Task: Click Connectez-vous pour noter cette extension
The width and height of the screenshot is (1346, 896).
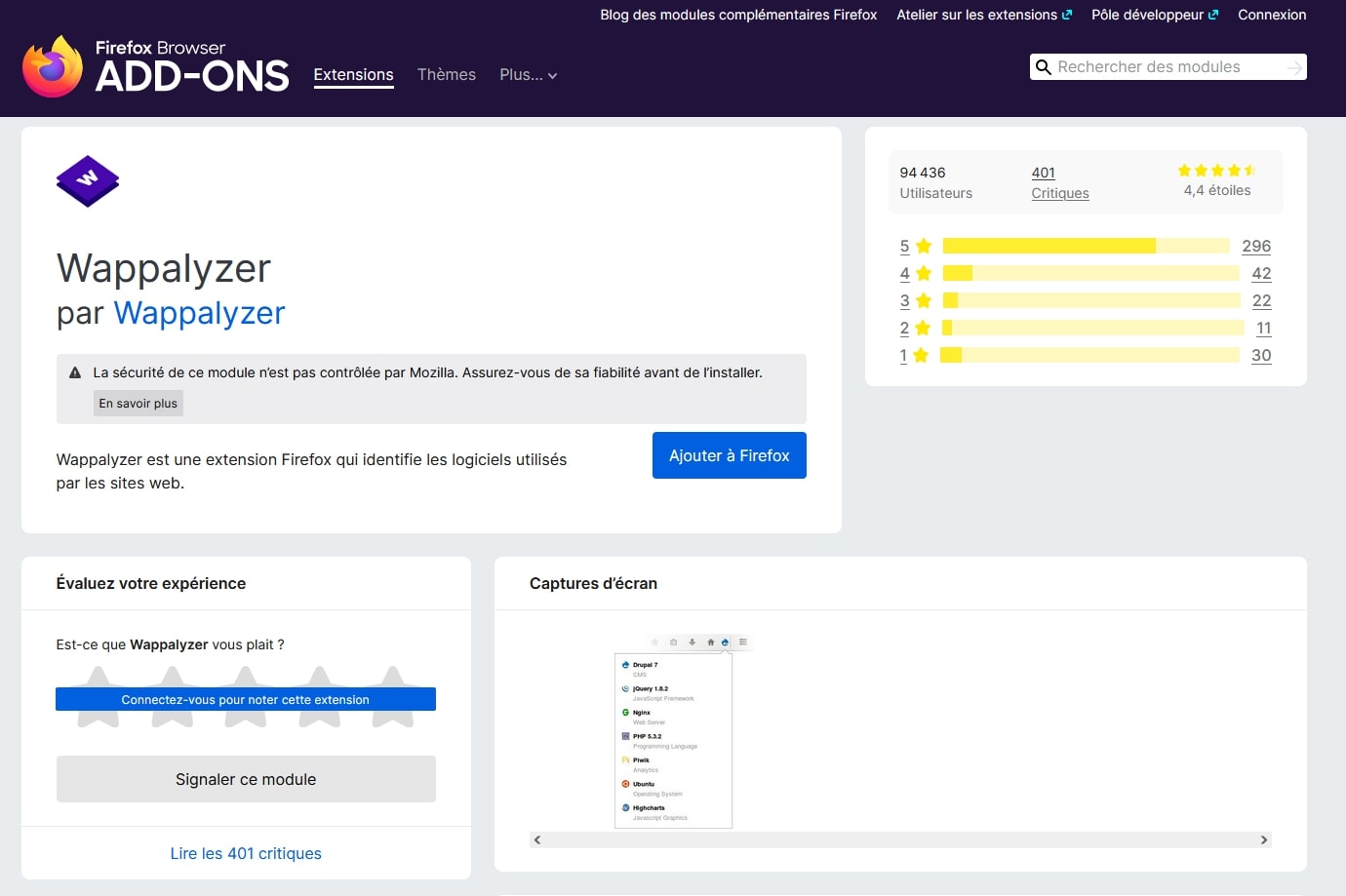Action: (x=246, y=699)
